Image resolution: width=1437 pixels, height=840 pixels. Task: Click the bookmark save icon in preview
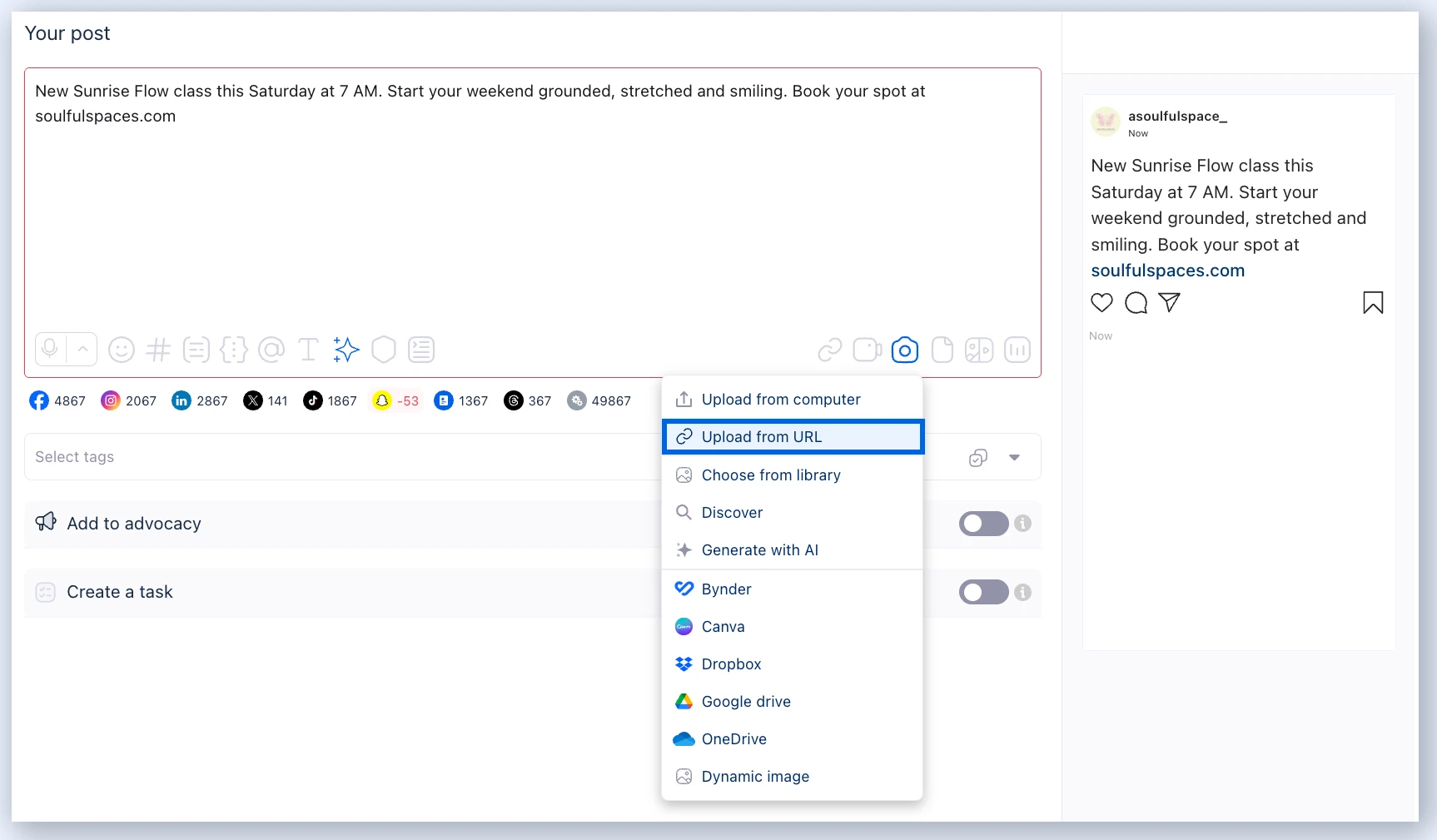[x=1373, y=303]
